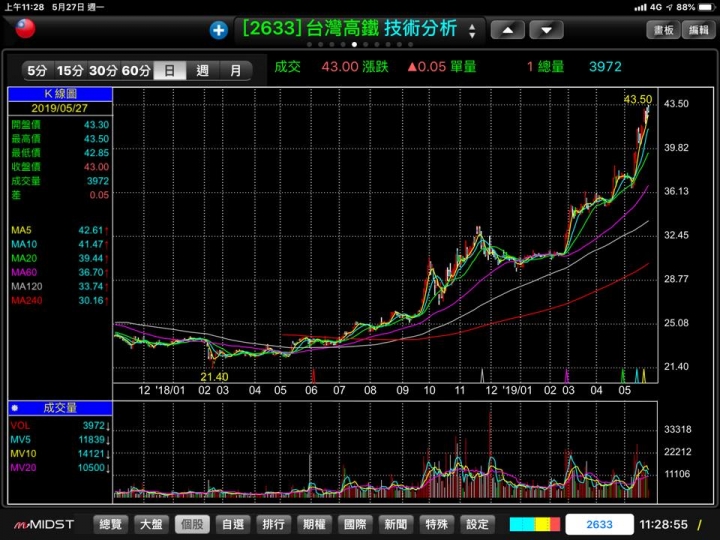Tap the 2633 stock code input field
Image resolution: width=720 pixels, height=540 pixels.
599,524
